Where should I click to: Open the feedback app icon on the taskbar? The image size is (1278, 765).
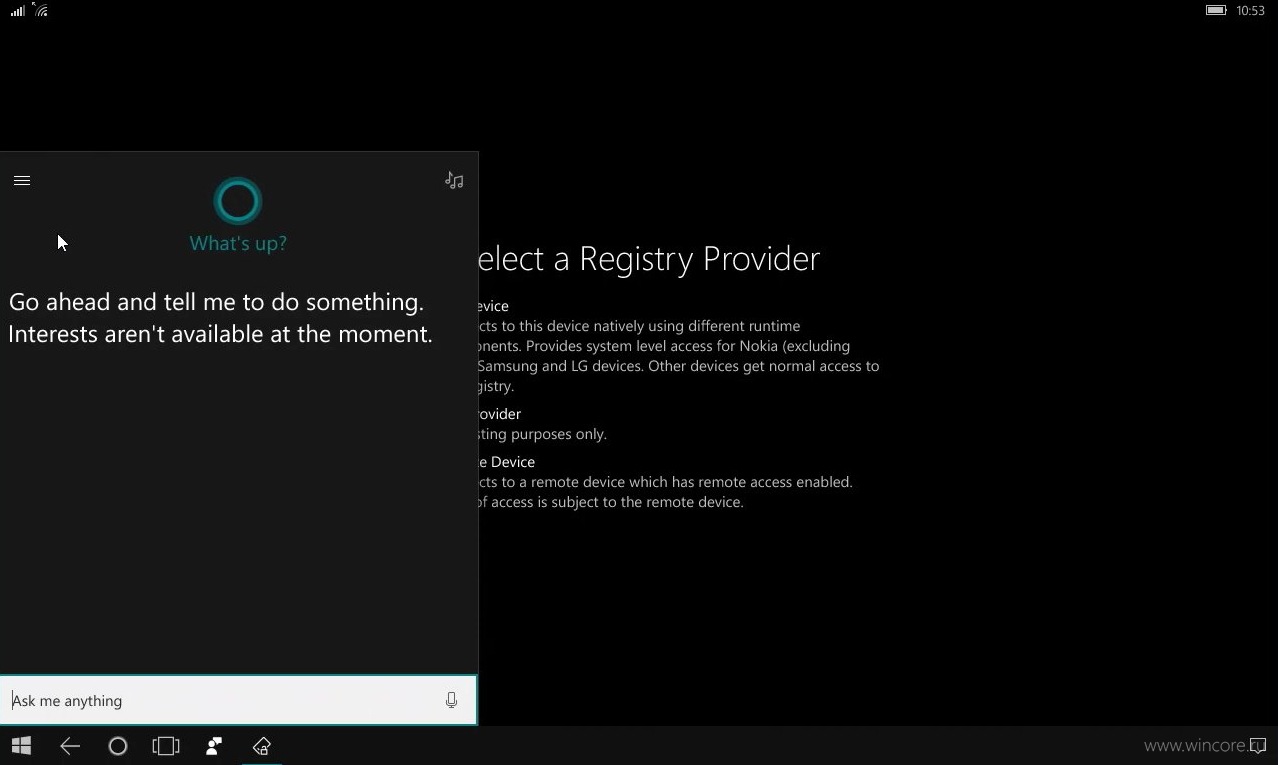pyautogui.click(x=214, y=746)
